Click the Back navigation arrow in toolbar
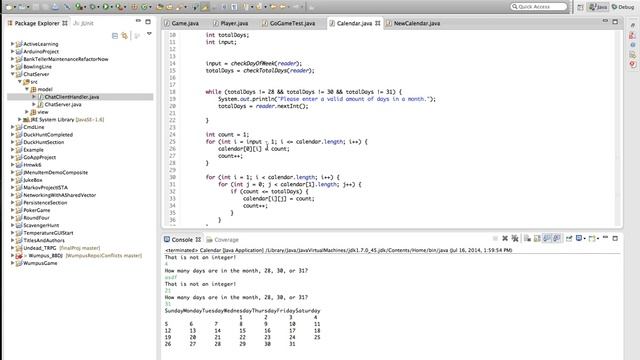Image resolution: width=640 pixels, height=360 pixels. click(x=282, y=7)
